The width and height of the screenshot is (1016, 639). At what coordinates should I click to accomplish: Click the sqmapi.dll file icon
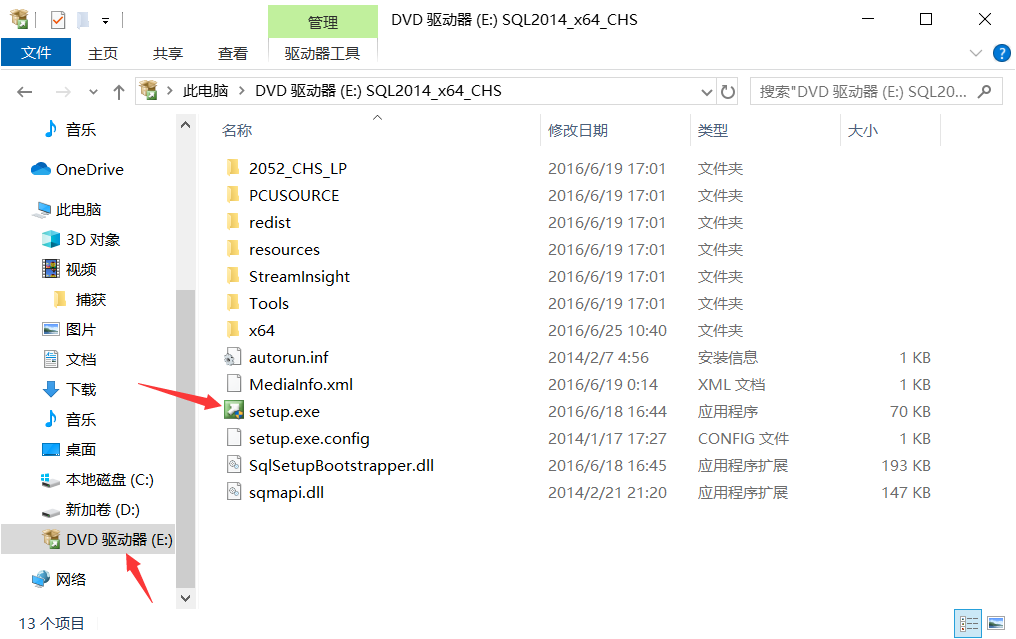coord(234,492)
